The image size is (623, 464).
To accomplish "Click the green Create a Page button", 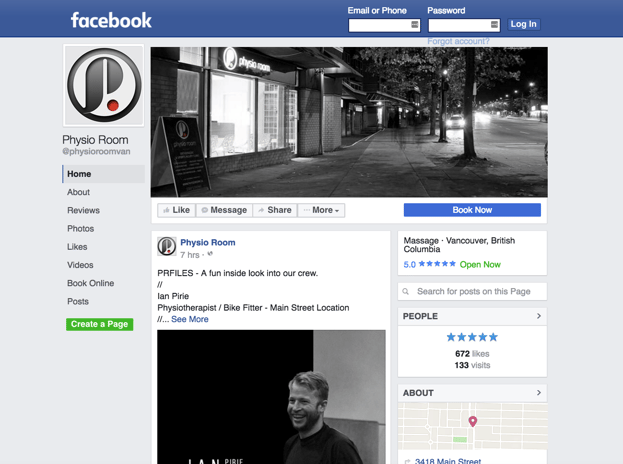I will 99,324.
